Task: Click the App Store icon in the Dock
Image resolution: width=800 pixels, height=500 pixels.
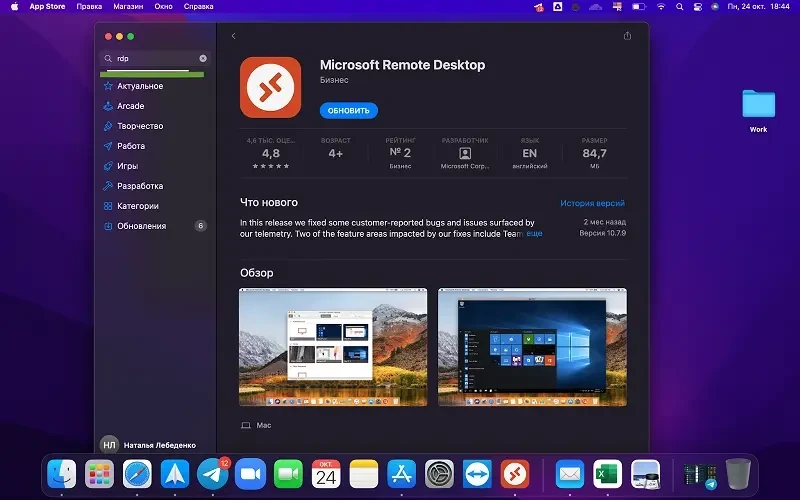Action: (x=402, y=474)
